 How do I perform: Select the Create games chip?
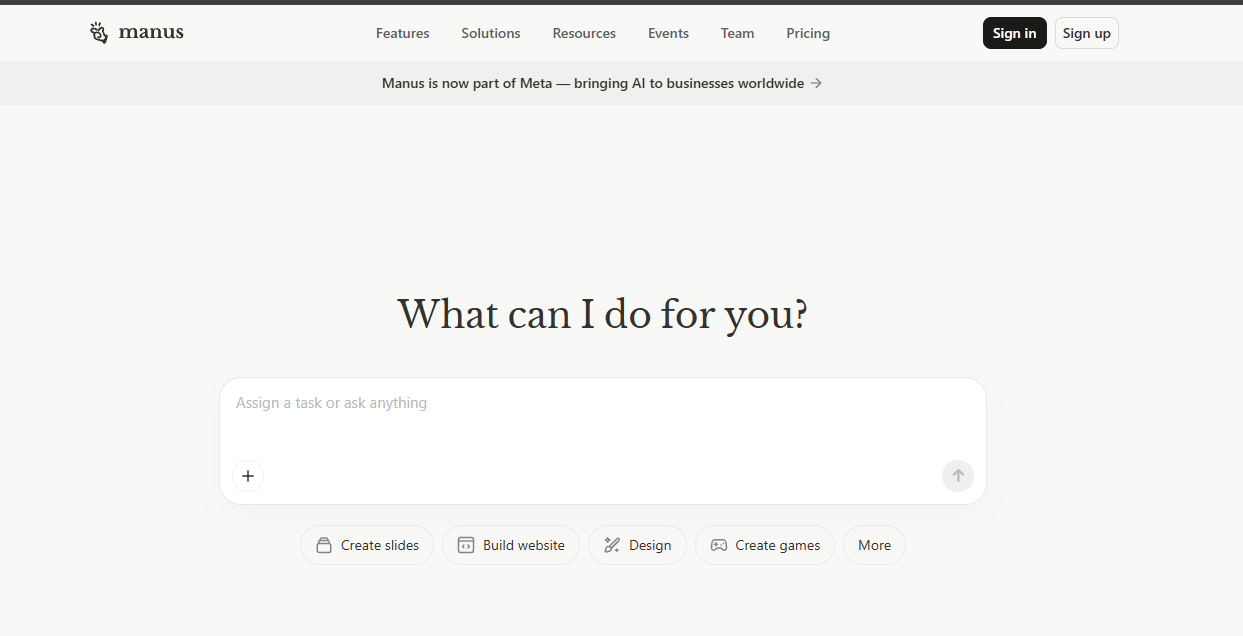[765, 545]
